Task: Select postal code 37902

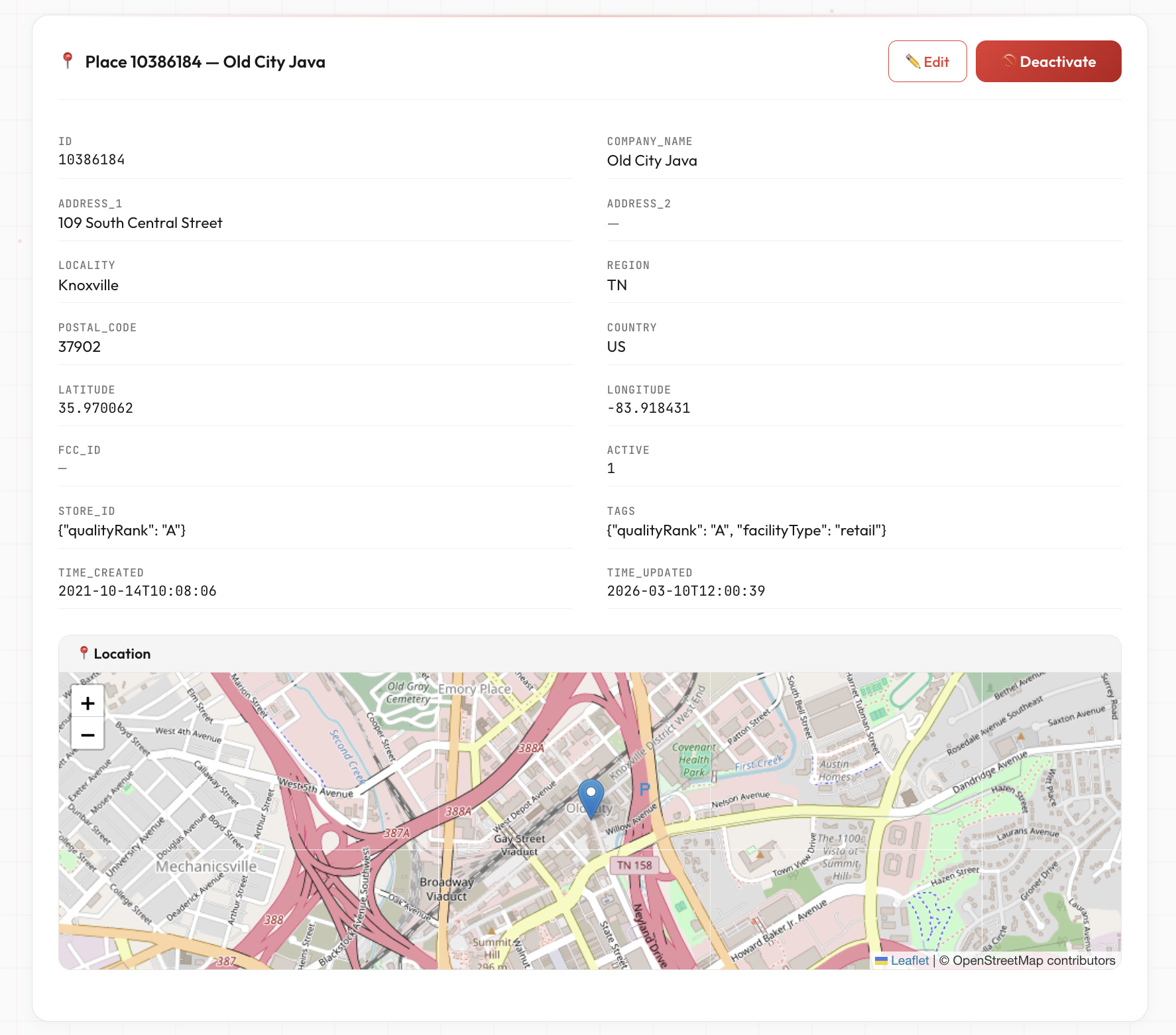Action: pyautogui.click(x=80, y=347)
